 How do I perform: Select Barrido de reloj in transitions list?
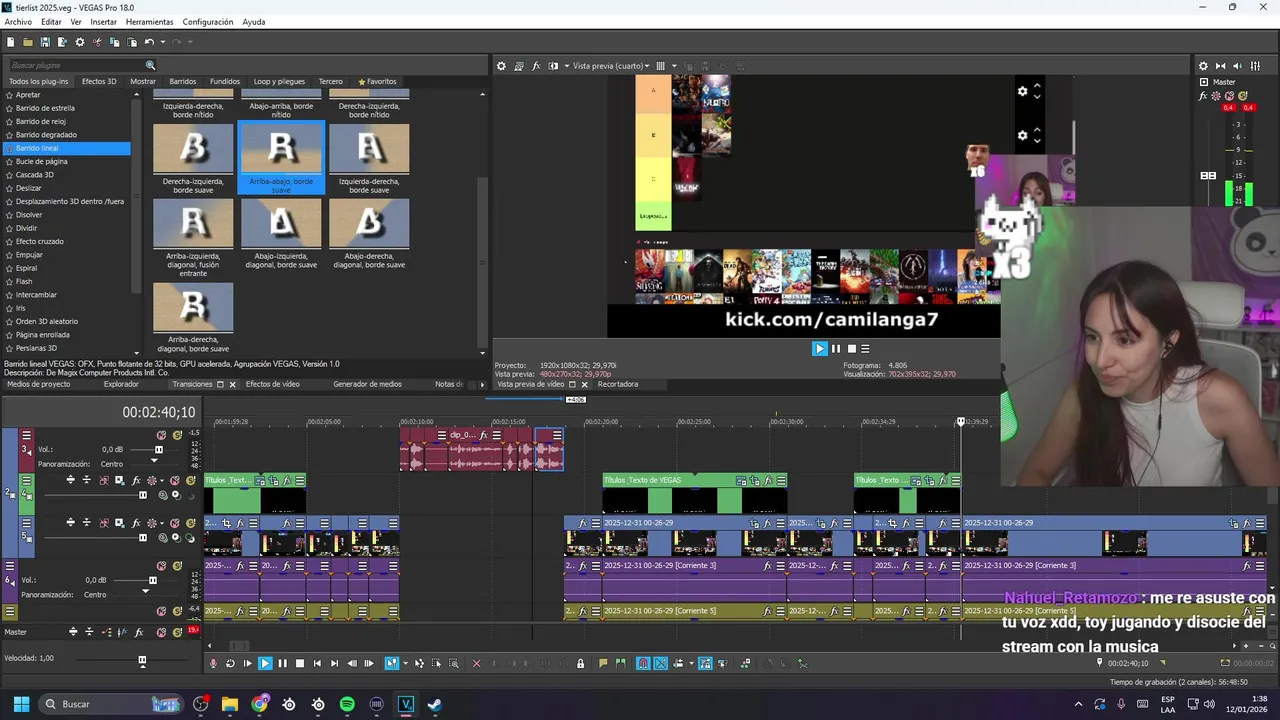(41, 121)
